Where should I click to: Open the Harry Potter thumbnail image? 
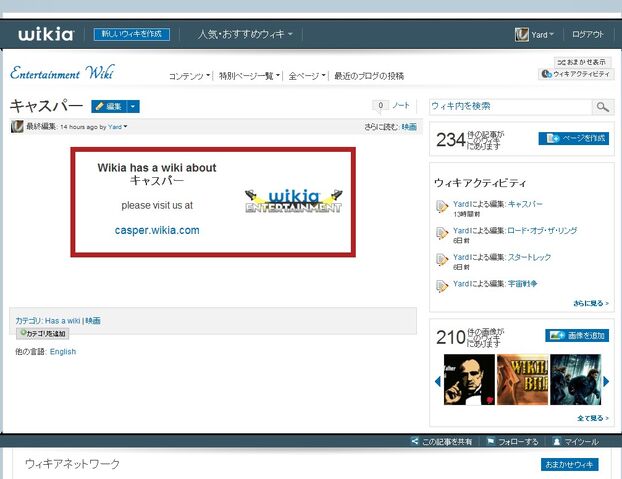[576, 379]
